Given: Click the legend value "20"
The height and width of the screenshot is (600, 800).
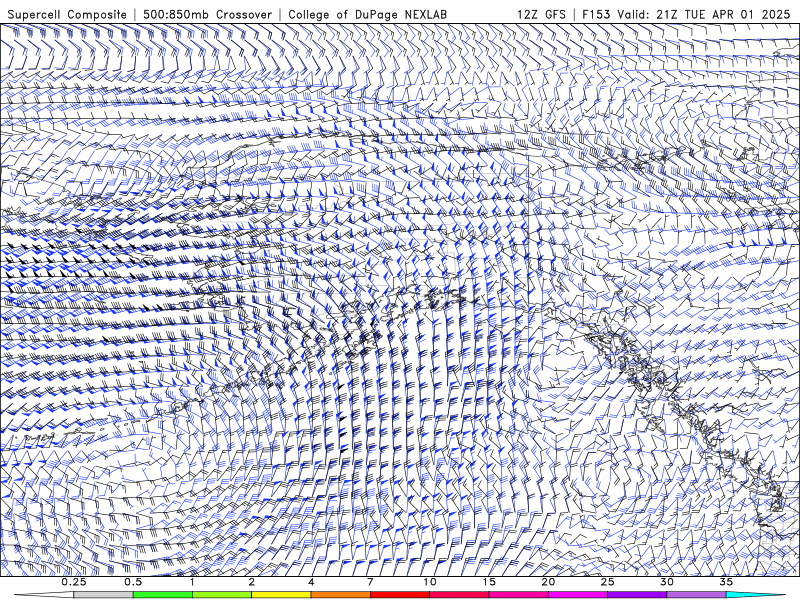Looking at the screenshot, I should pyautogui.click(x=548, y=582).
